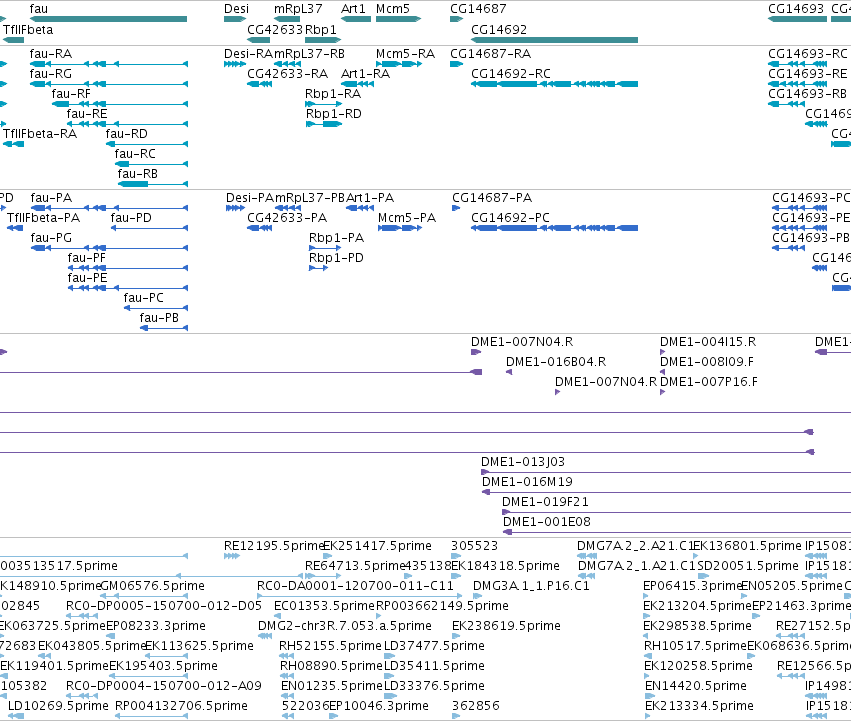This screenshot has width=851, height=721.
Task: Click the CG42633-PA protein label
Action: (287, 218)
